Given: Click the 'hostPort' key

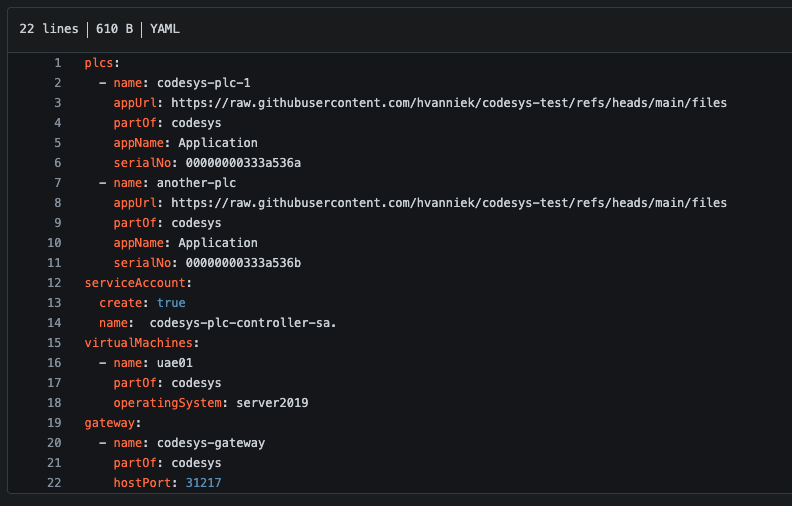Looking at the screenshot, I should coord(142,483).
